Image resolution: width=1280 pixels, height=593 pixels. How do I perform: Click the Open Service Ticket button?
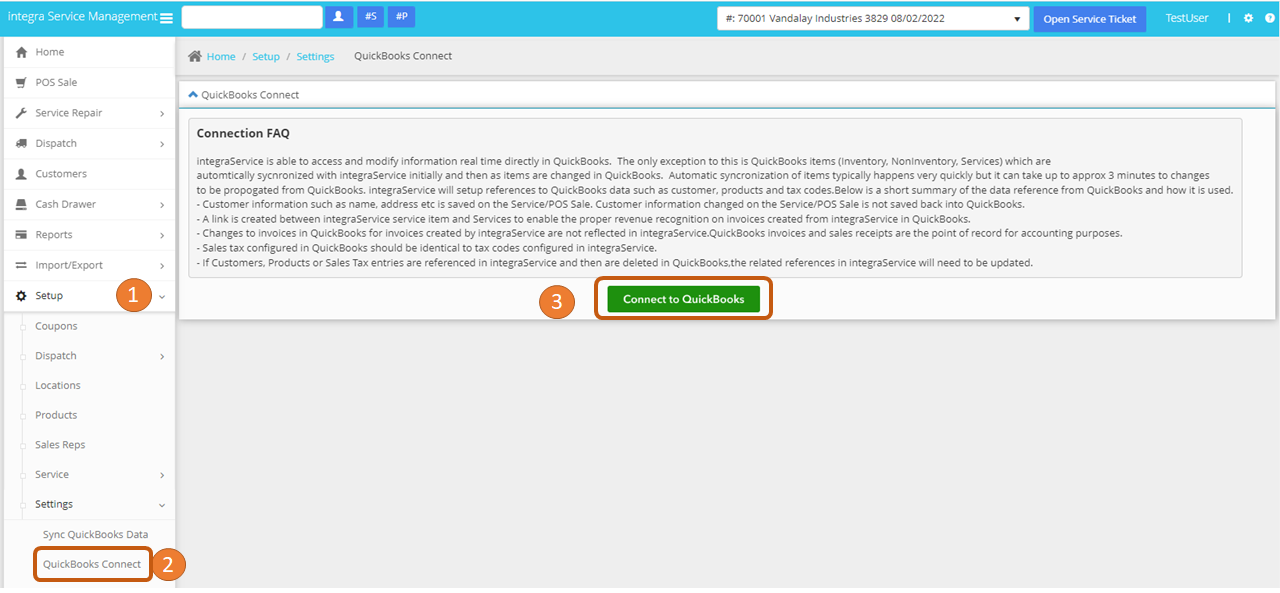point(1090,19)
